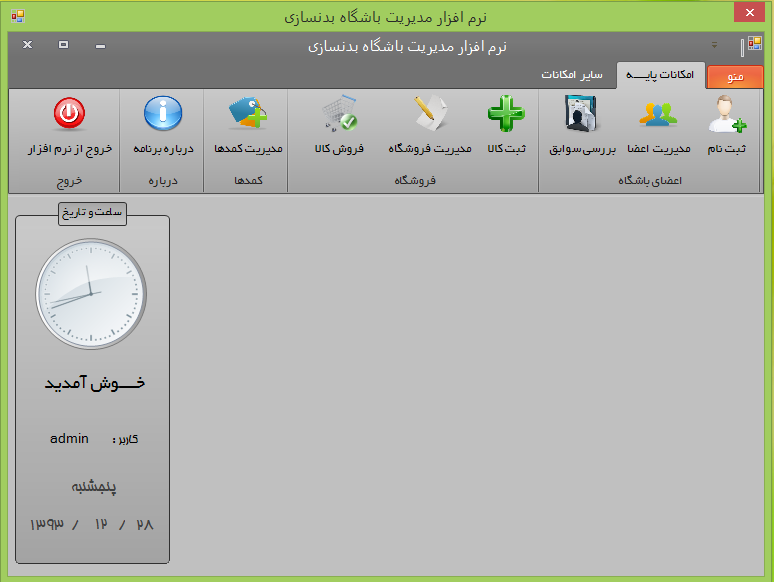This screenshot has height=582, width=774.
Task: Expand the quick access toolbar dropdown arrow
Action: click(x=714, y=46)
